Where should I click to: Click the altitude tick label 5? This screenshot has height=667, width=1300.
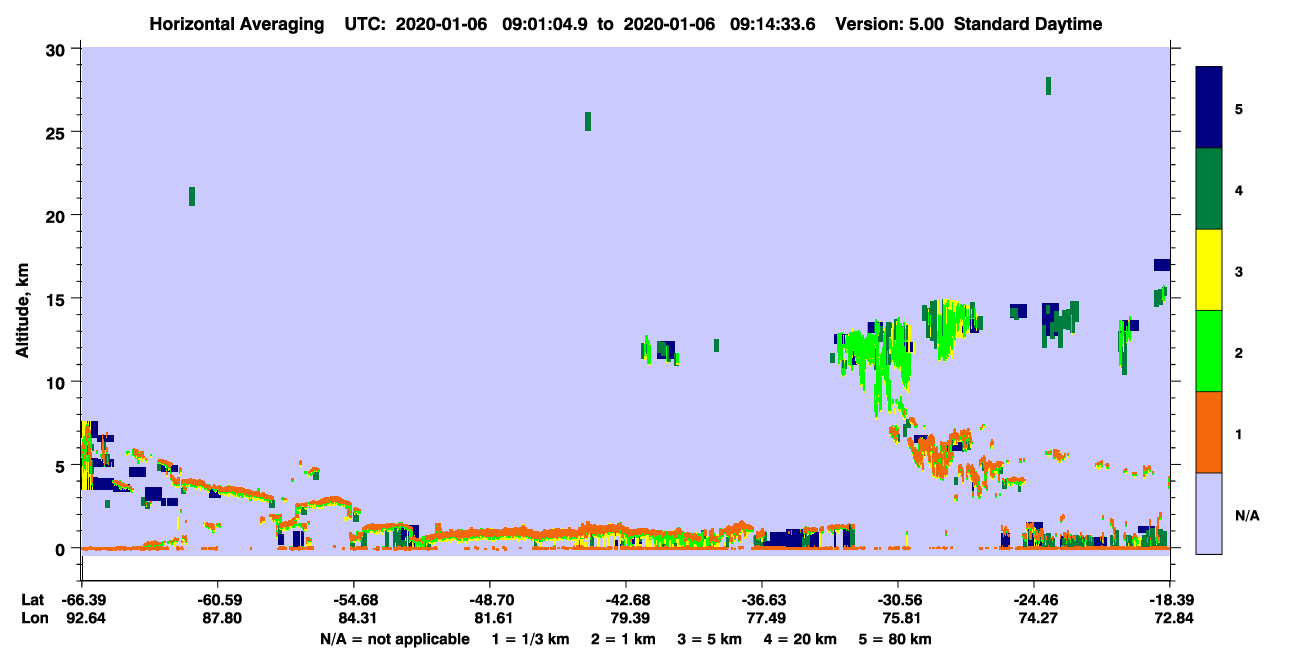[62, 465]
